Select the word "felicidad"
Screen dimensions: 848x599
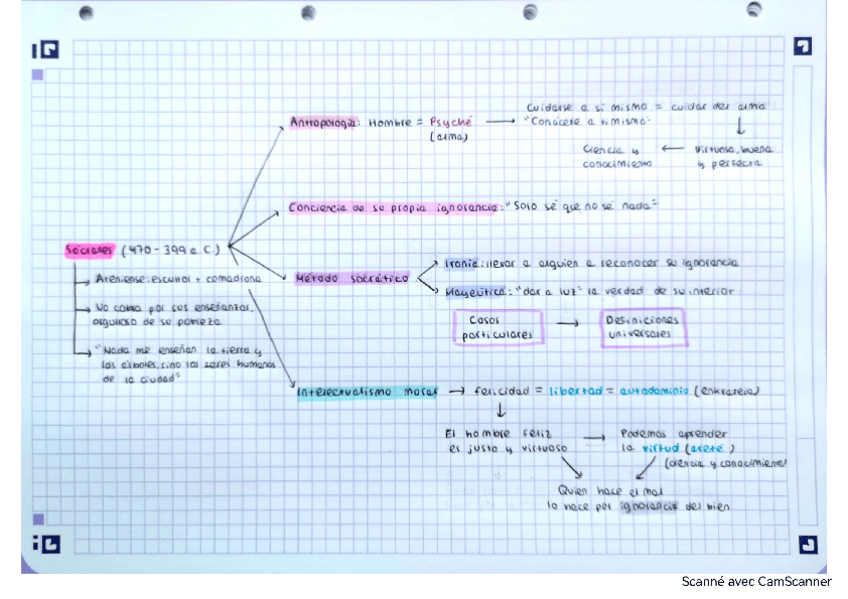501,391
